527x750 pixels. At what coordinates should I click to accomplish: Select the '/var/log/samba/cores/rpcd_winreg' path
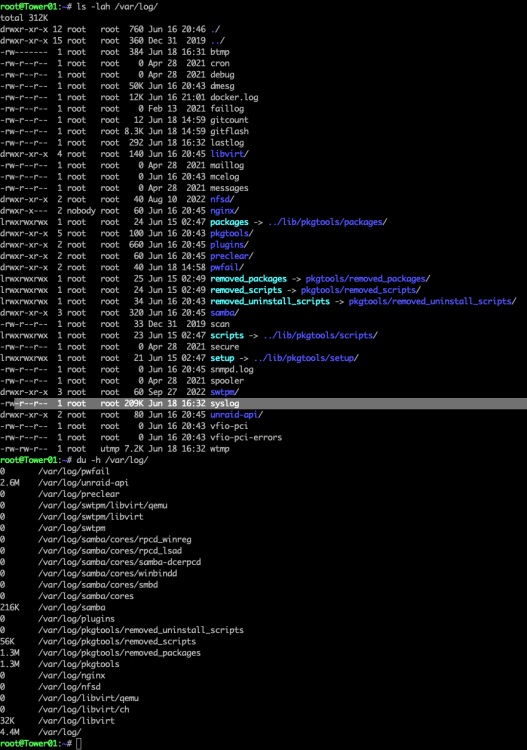click(x=115, y=540)
